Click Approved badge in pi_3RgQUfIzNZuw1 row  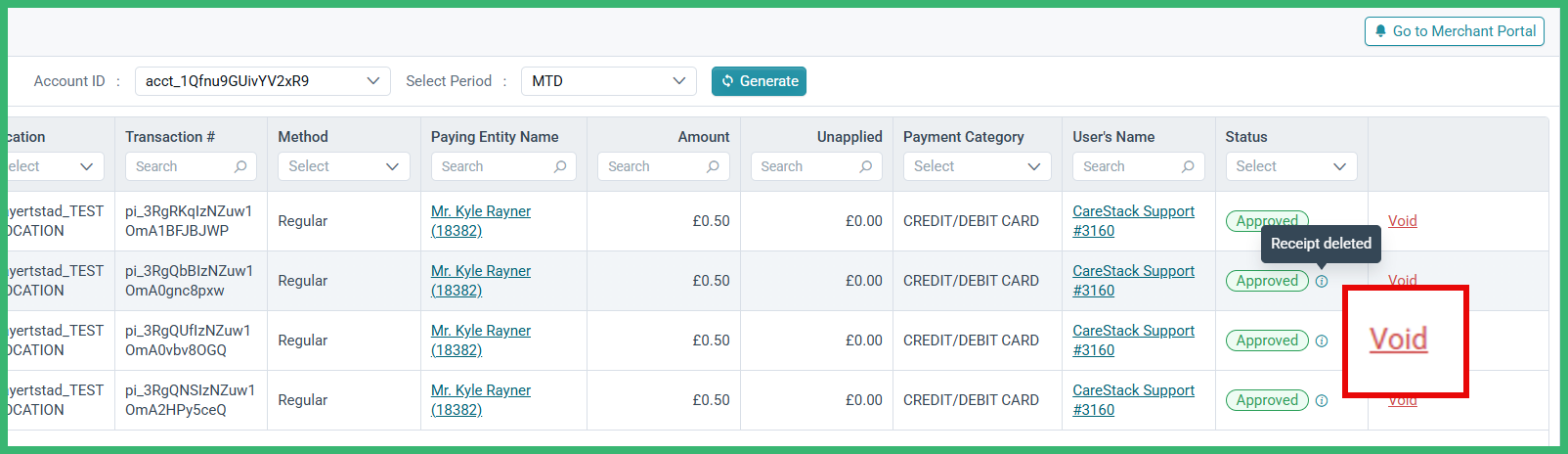[1267, 340]
